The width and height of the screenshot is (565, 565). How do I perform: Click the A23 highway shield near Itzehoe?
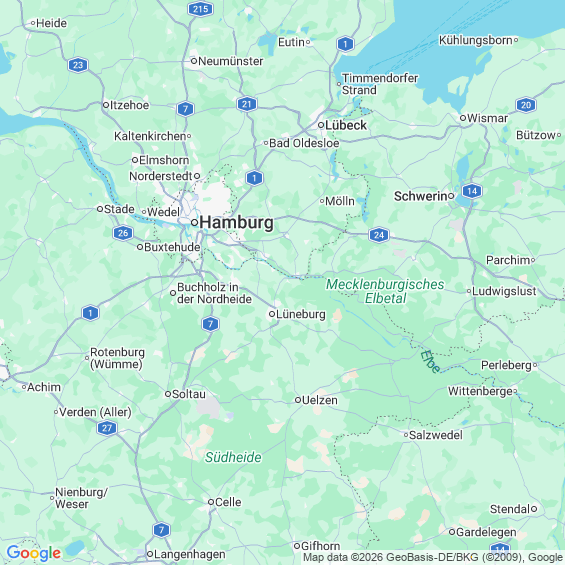(78, 65)
